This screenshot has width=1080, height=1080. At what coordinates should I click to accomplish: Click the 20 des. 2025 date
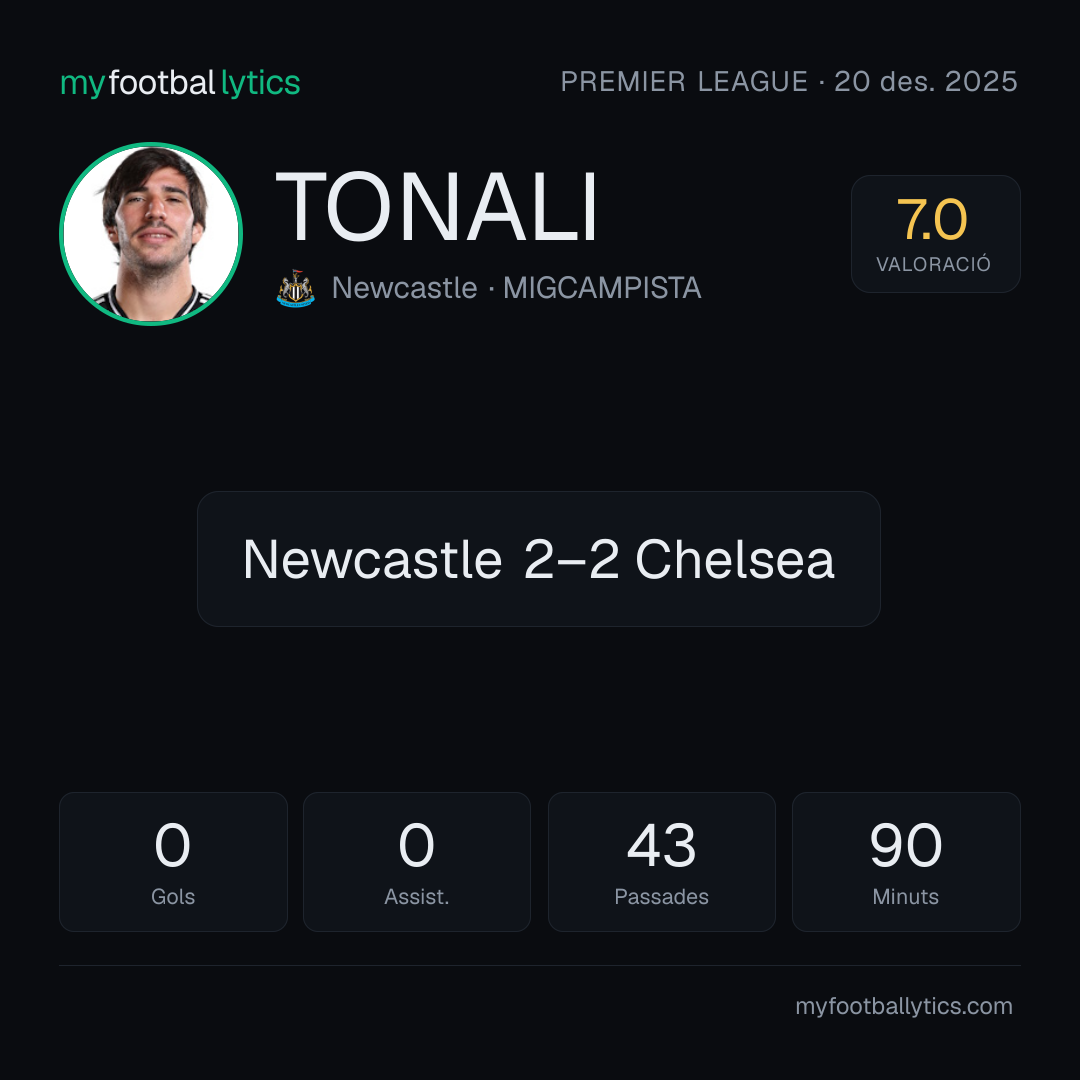click(x=926, y=81)
